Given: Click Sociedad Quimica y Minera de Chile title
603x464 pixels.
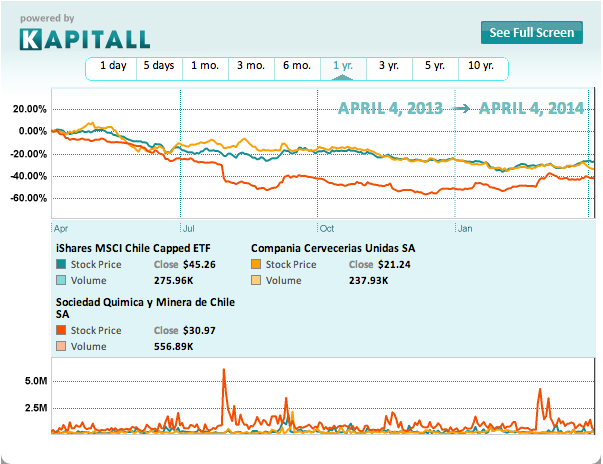Looking at the screenshot, I should [x=145, y=308].
